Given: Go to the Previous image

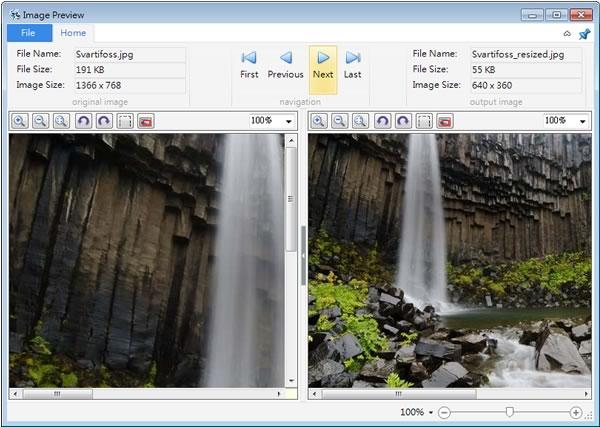Looking at the screenshot, I should click(285, 65).
